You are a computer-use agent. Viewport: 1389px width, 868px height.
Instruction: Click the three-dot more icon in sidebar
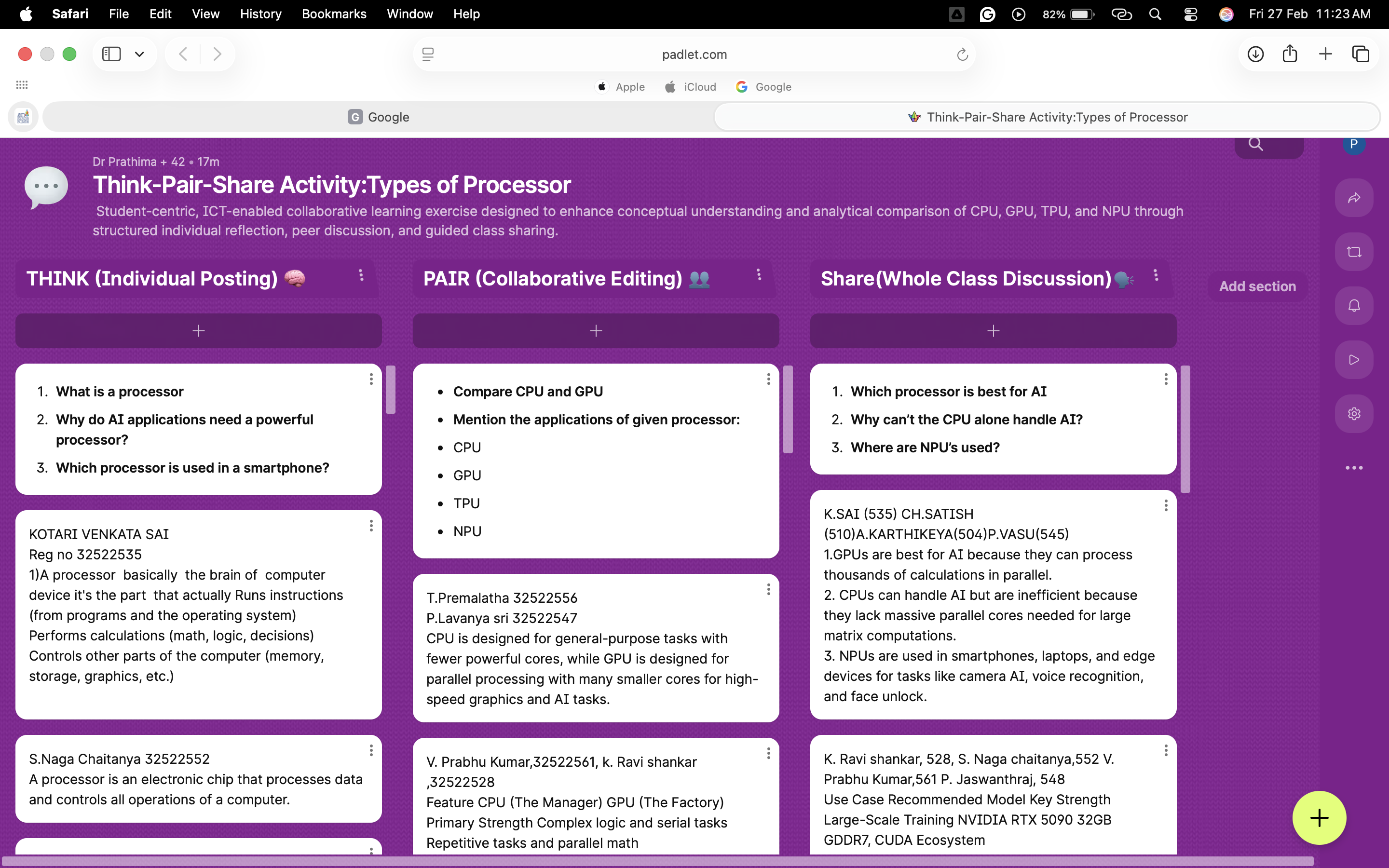point(1353,468)
